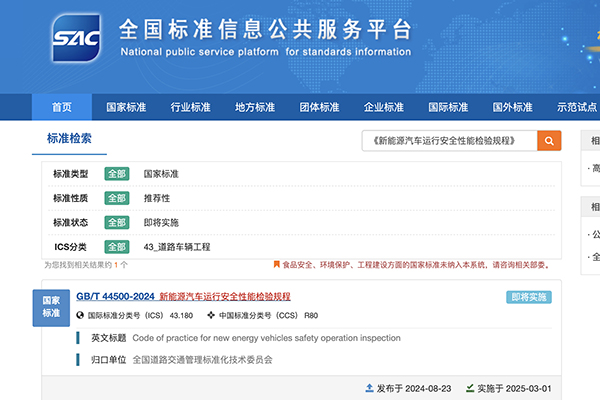Screen dimensions: 600x400
Task: Go to the 首页 navigation tab
Action: point(61,107)
